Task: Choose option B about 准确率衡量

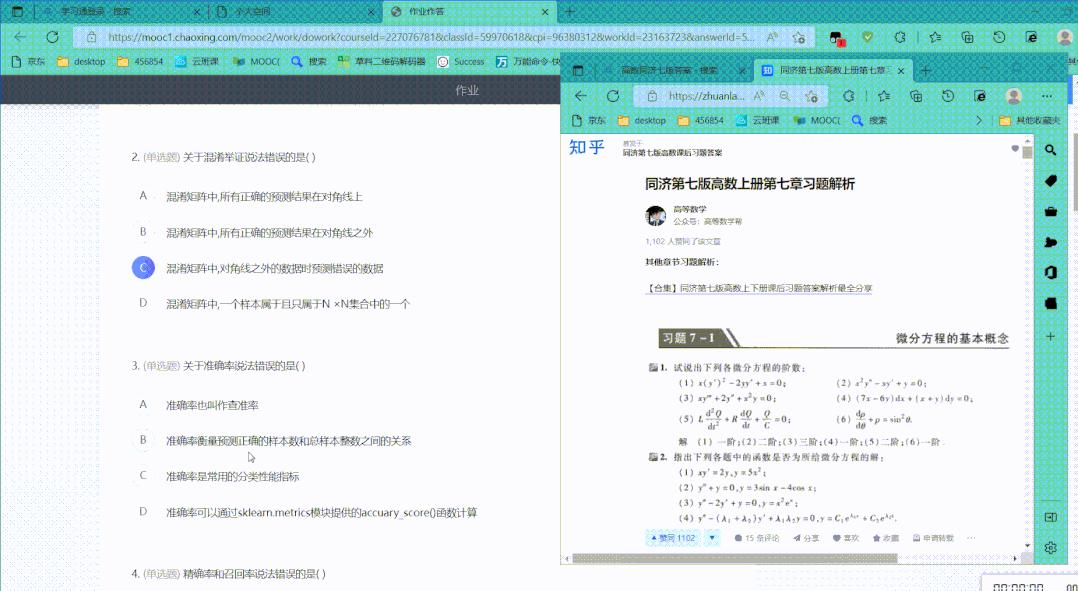Action: point(143,441)
